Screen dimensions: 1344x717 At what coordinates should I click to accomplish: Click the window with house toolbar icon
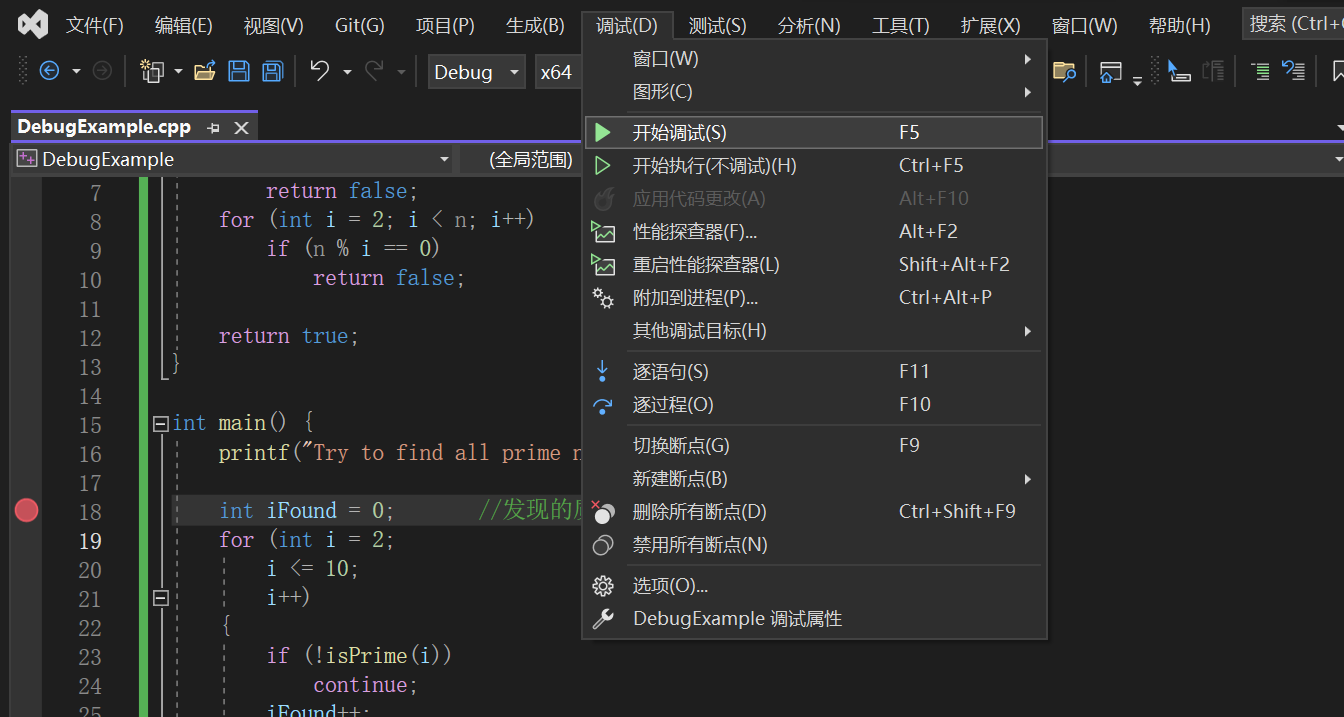pos(1110,72)
